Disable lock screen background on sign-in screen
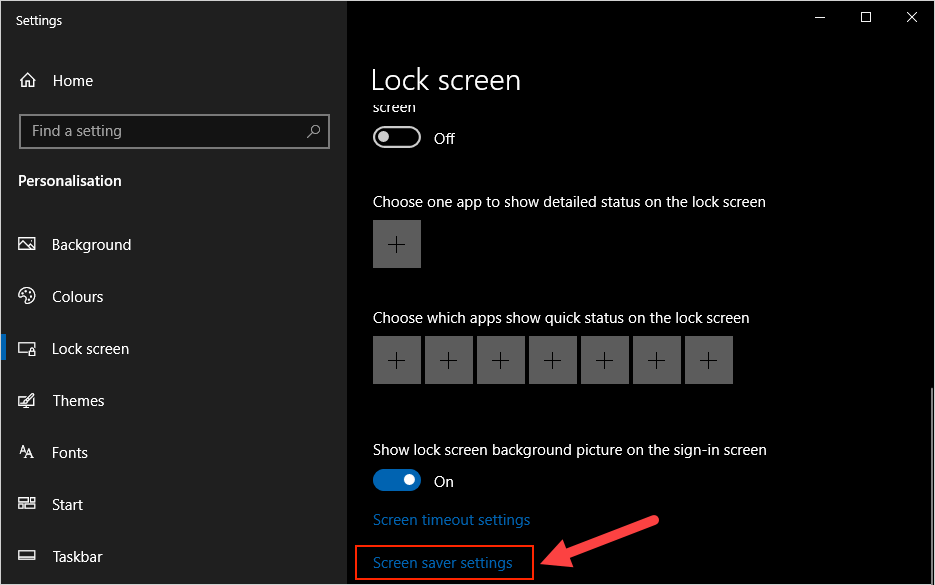935x585 pixels. pos(397,480)
